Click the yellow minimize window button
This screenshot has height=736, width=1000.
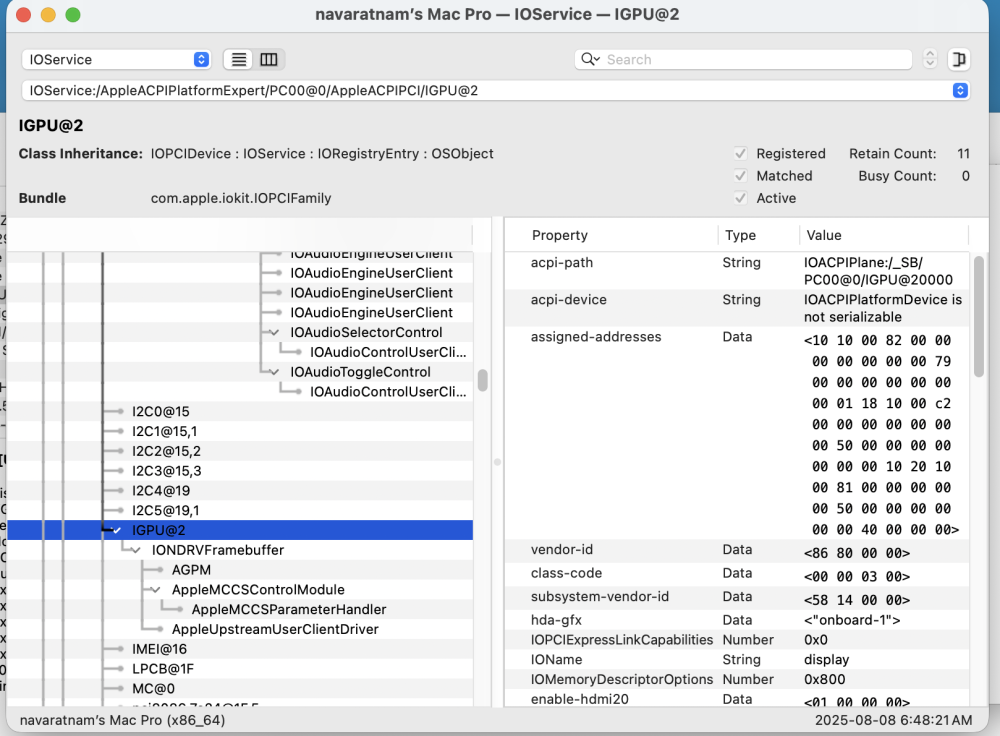click(x=48, y=15)
